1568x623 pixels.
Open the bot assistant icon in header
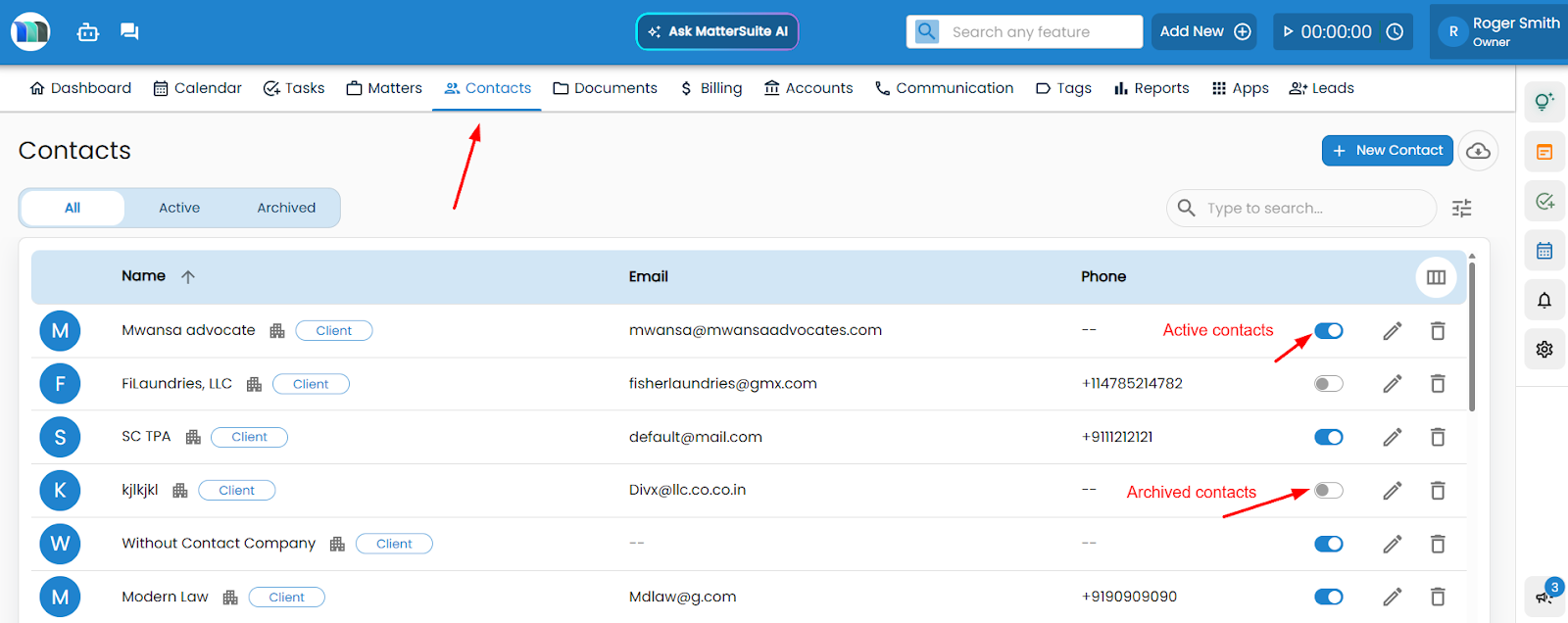88,32
